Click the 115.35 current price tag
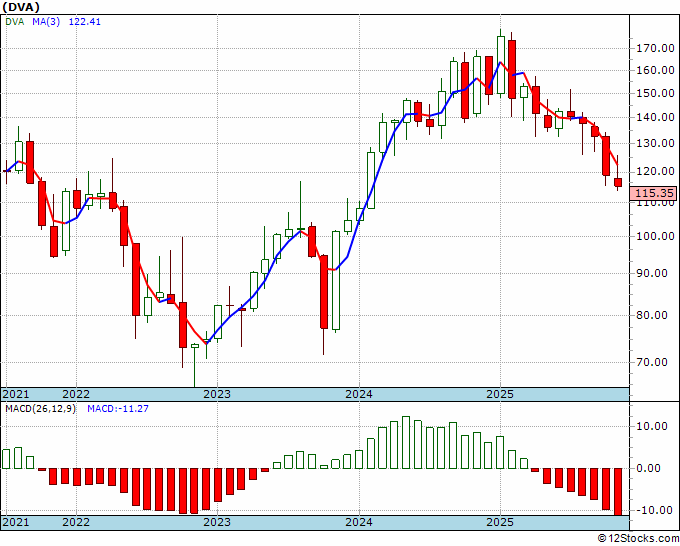Screen dimensions: 680x546 653,193
